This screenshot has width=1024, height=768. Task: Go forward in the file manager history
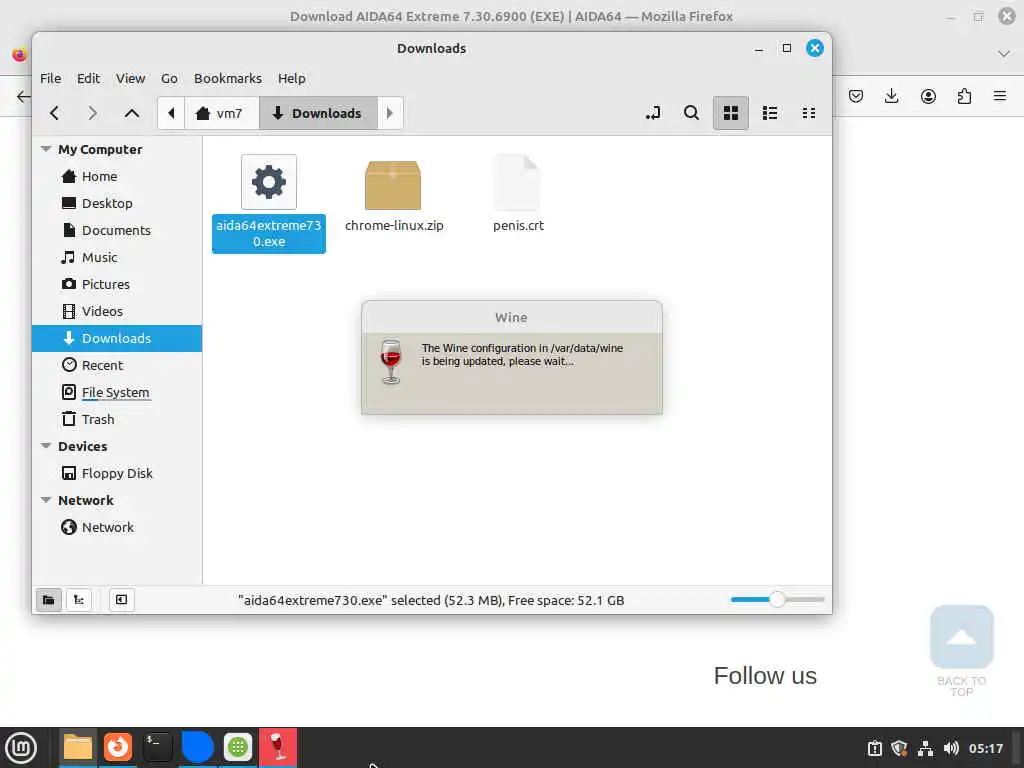pyautogui.click(x=92, y=113)
